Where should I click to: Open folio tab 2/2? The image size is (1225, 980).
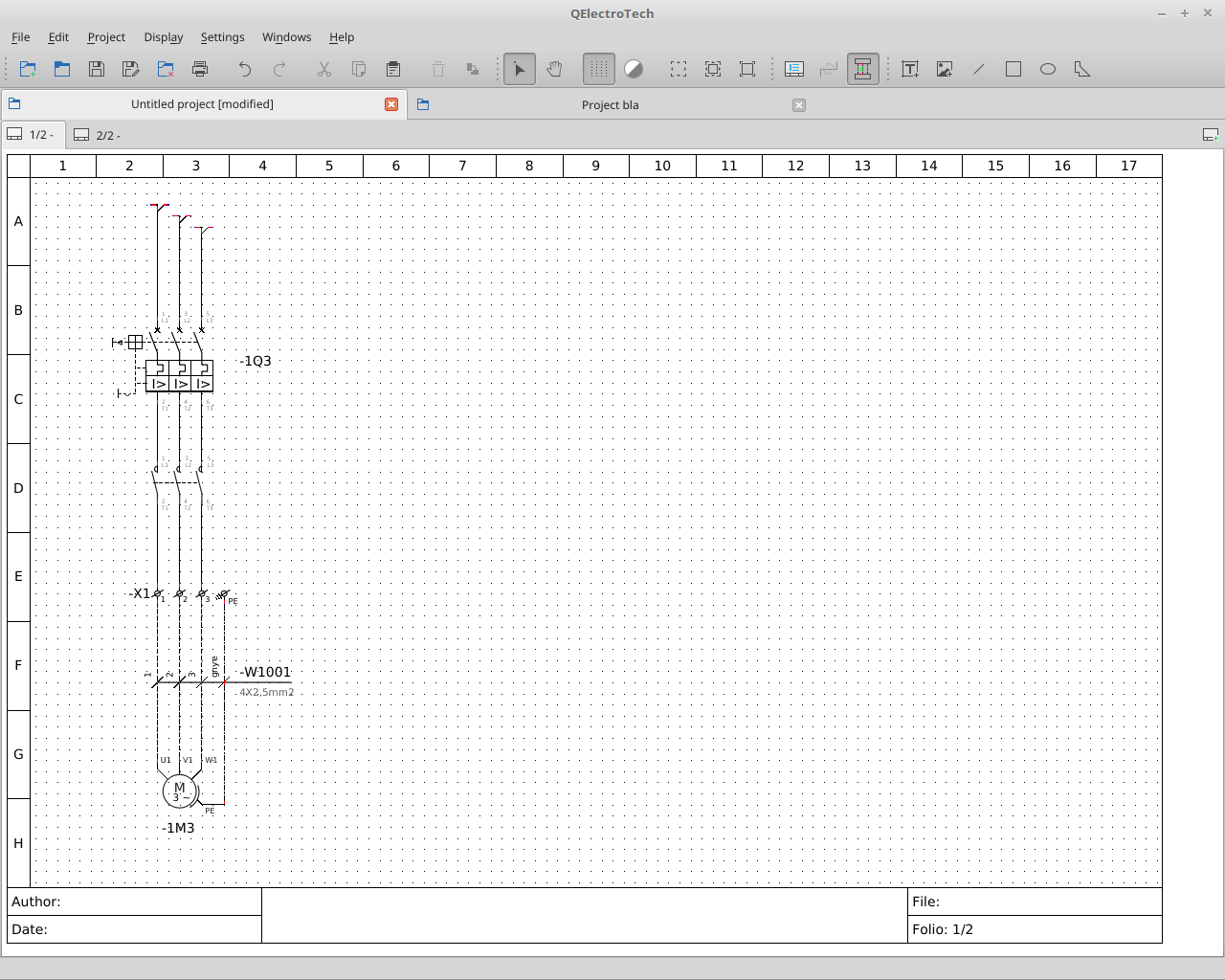point(99,136)
